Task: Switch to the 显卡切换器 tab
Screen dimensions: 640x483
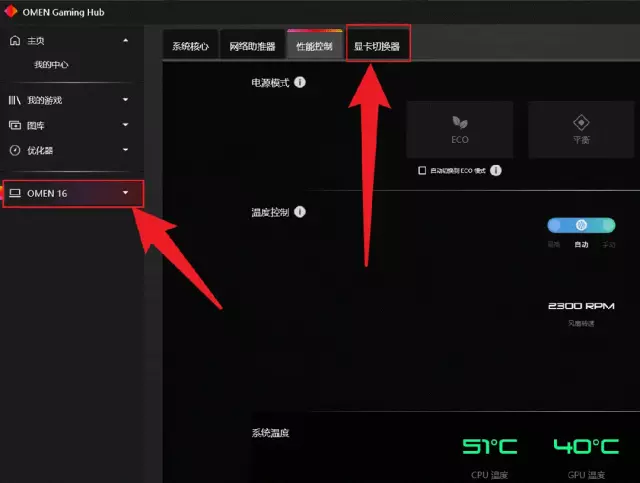Action: tap(378, 45)
